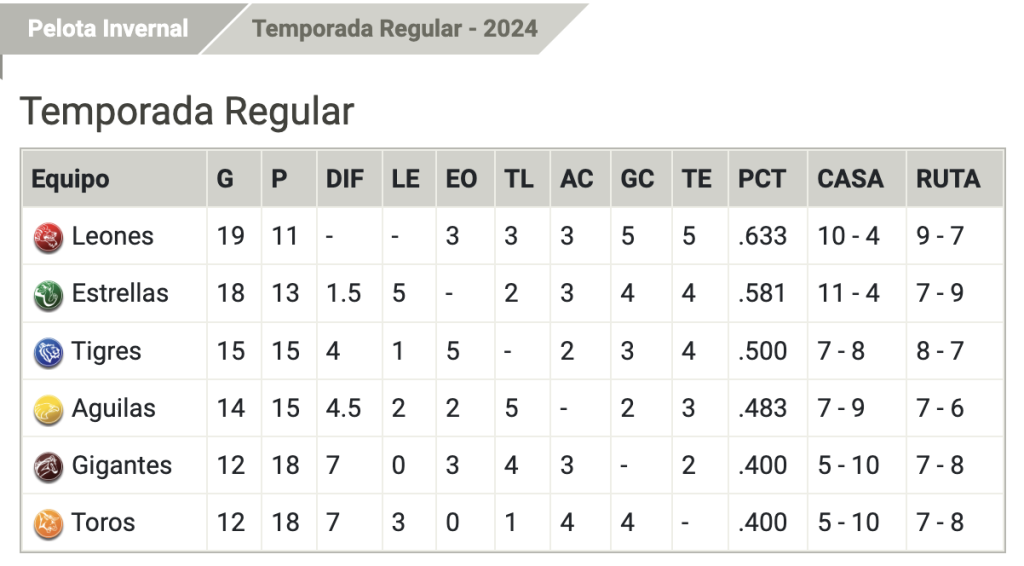The height and width of the screenshot is (566, 1024).
Task: Click the Leones team logo icon
Action: (48, 238)
